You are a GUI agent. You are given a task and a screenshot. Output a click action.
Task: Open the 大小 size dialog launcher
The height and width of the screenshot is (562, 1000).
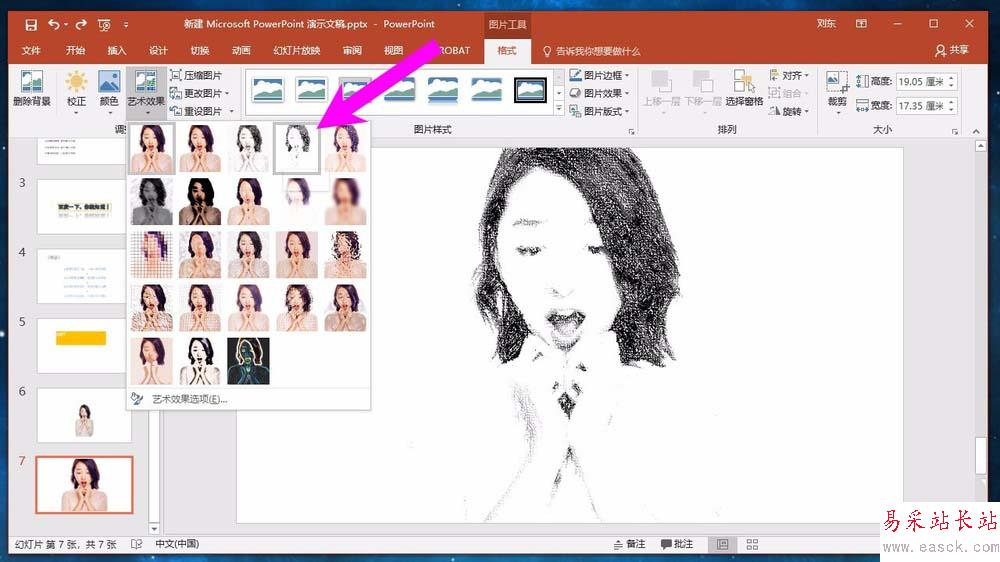click(x=955, y=132)
